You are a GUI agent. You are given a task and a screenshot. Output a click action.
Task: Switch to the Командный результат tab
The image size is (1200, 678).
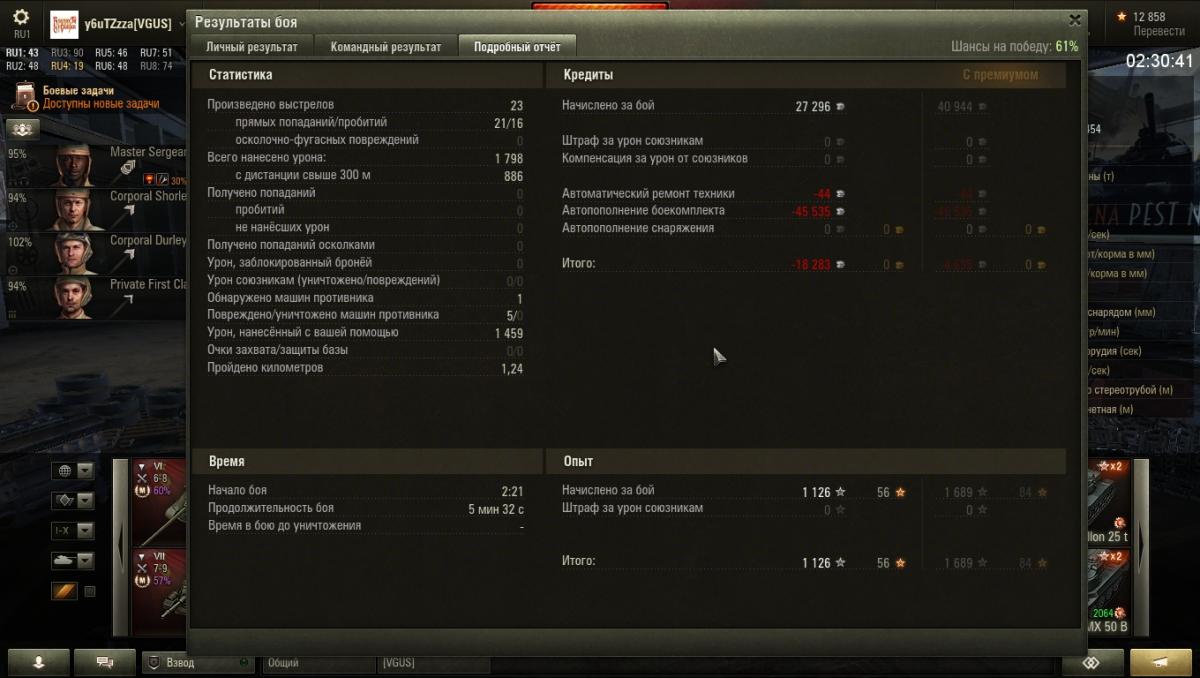386,47
